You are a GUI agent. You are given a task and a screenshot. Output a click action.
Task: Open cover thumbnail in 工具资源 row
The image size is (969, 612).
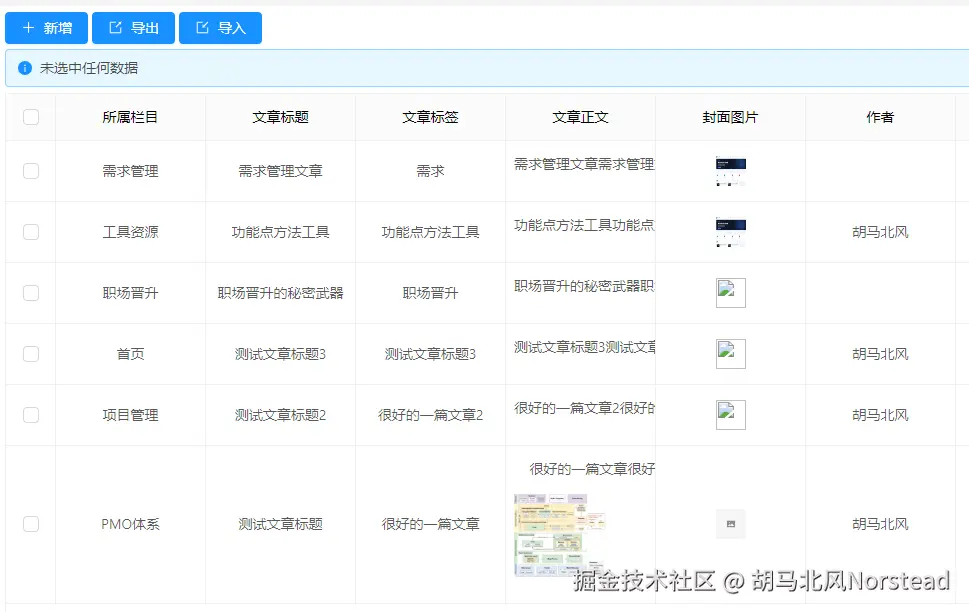730,232
